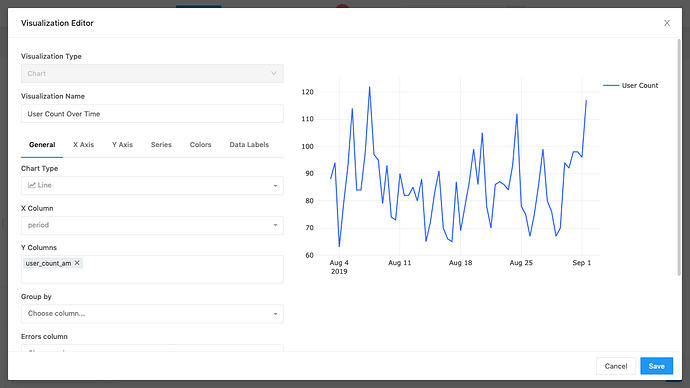This screenshot has width=690, height=388.
Task: Switch to the X Axis tab
Action: (x=84, y=145)
